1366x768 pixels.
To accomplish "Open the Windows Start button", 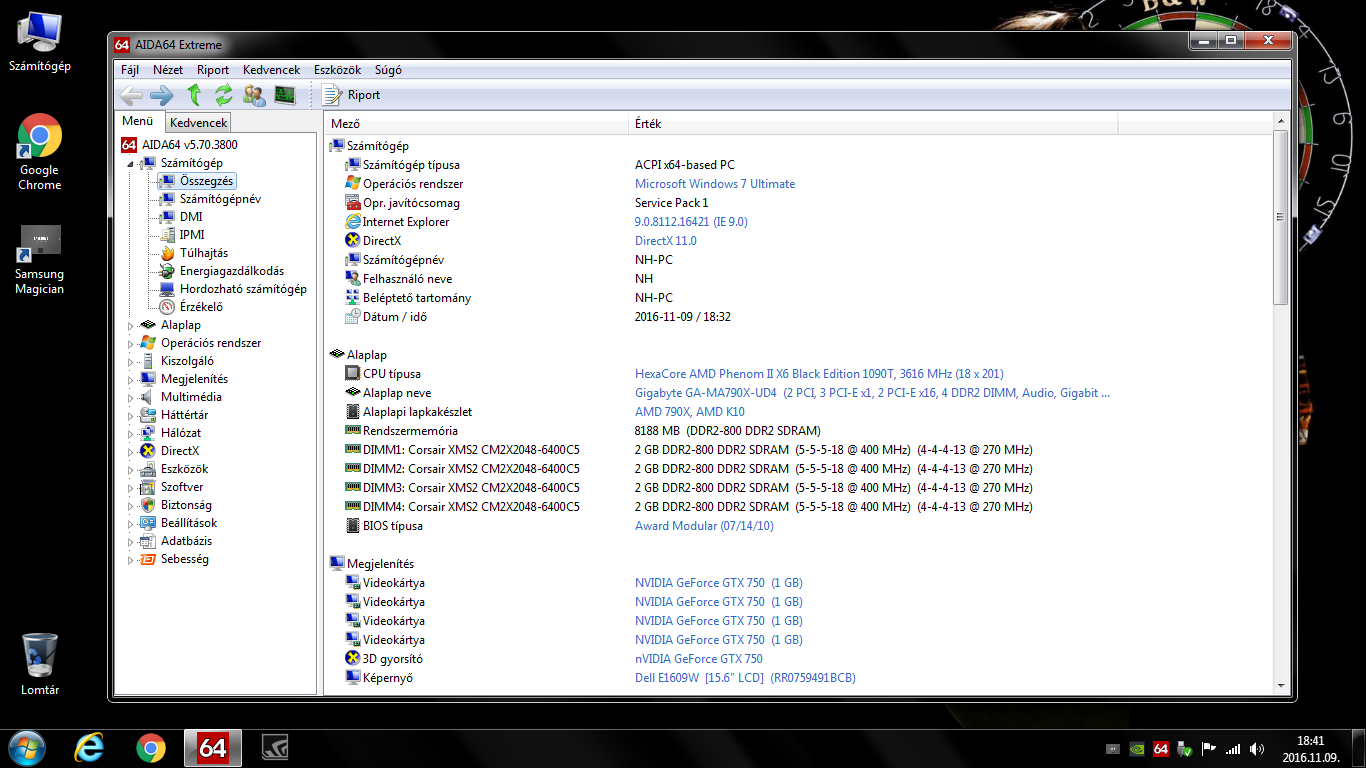I will click(x=27, y=747).
